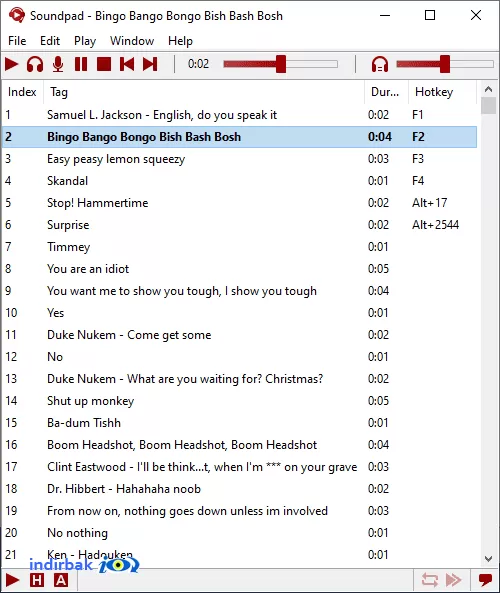Image resolution: width=500 pixels, height=593 pixels.
Task: Click the playback position slider
Action: pyautogui.click(x=281, y=64)
